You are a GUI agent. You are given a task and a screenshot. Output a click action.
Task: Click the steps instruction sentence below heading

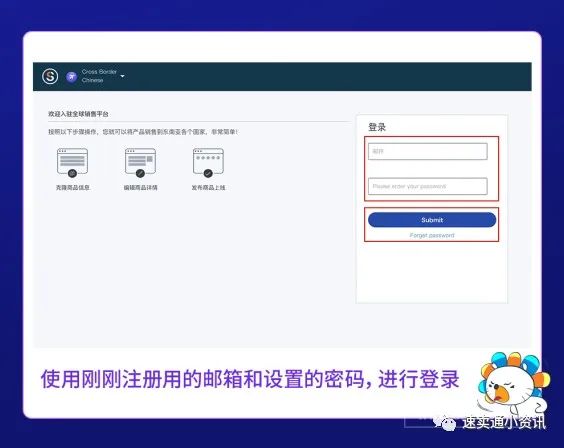click(x=143, y=132)
